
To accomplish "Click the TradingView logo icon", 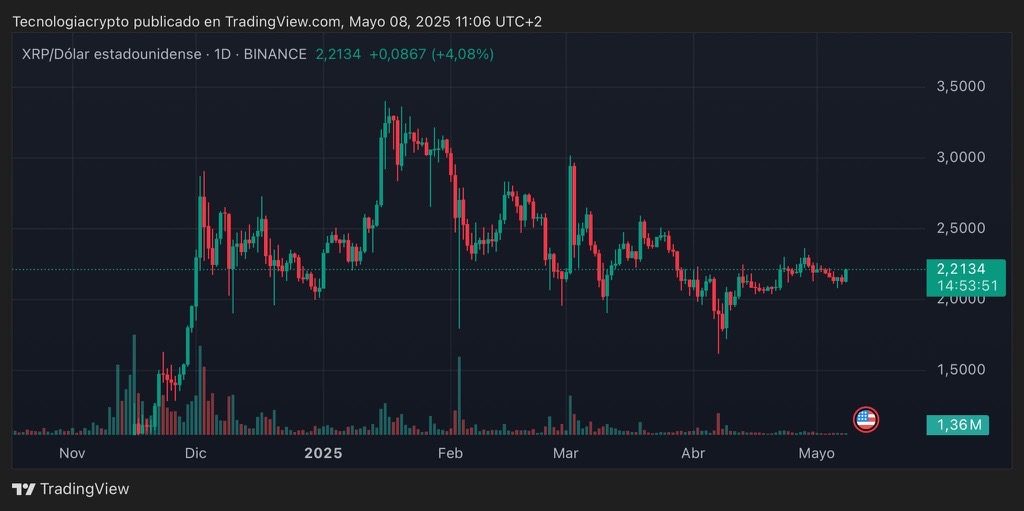I will point(24,489).
